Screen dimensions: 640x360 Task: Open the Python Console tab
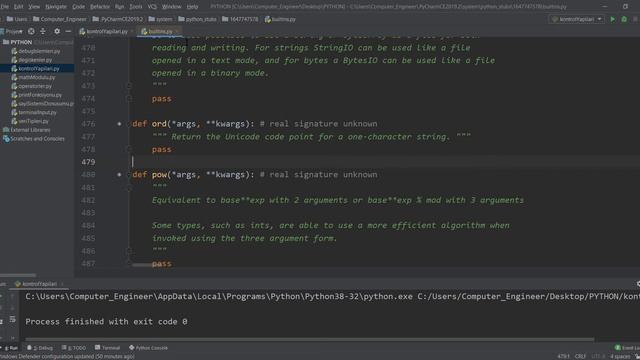[x=148, y=348]
